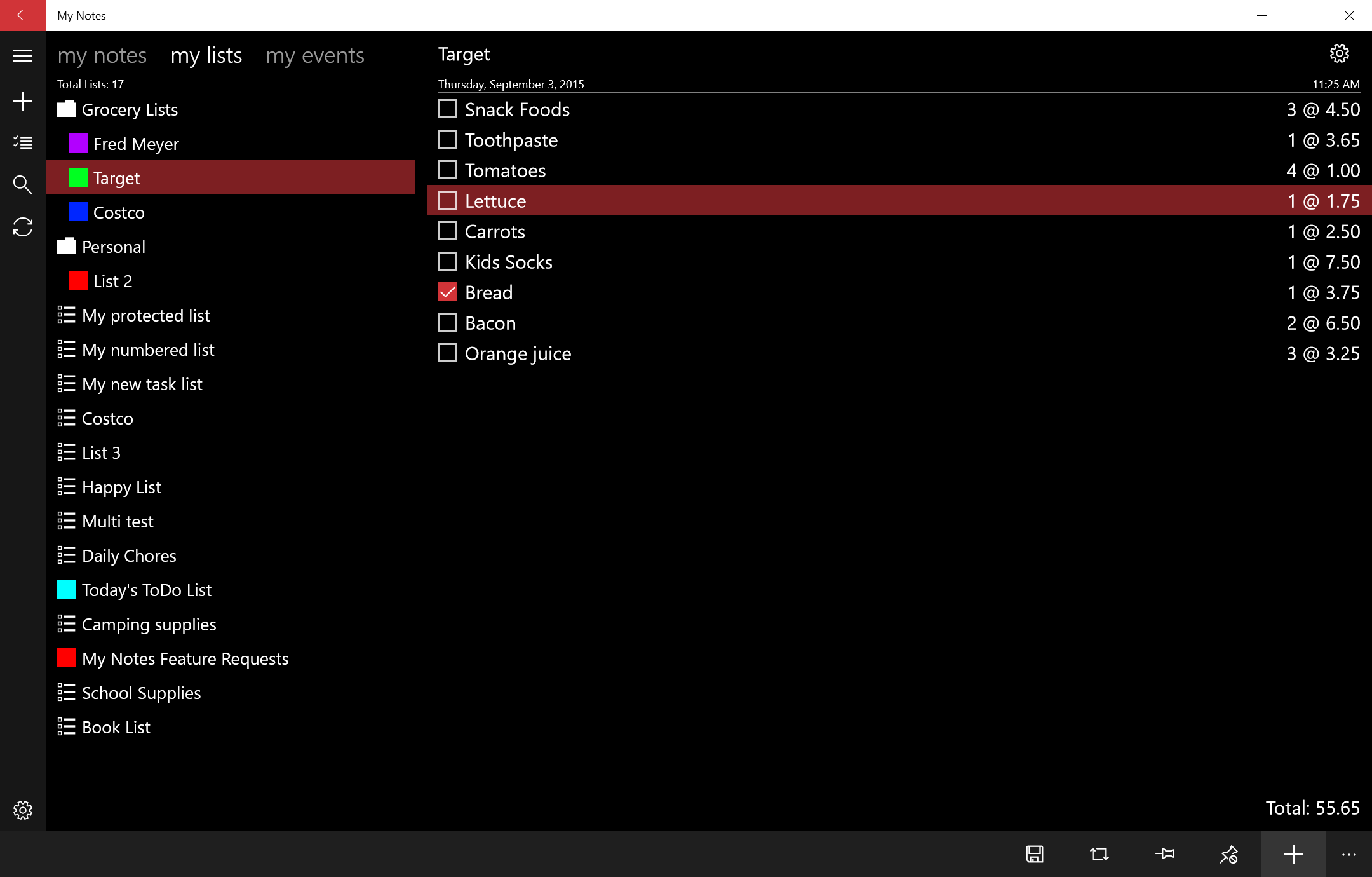Open the my events tab
Viewport: 1372px width, 877px height.
(315, 55)
